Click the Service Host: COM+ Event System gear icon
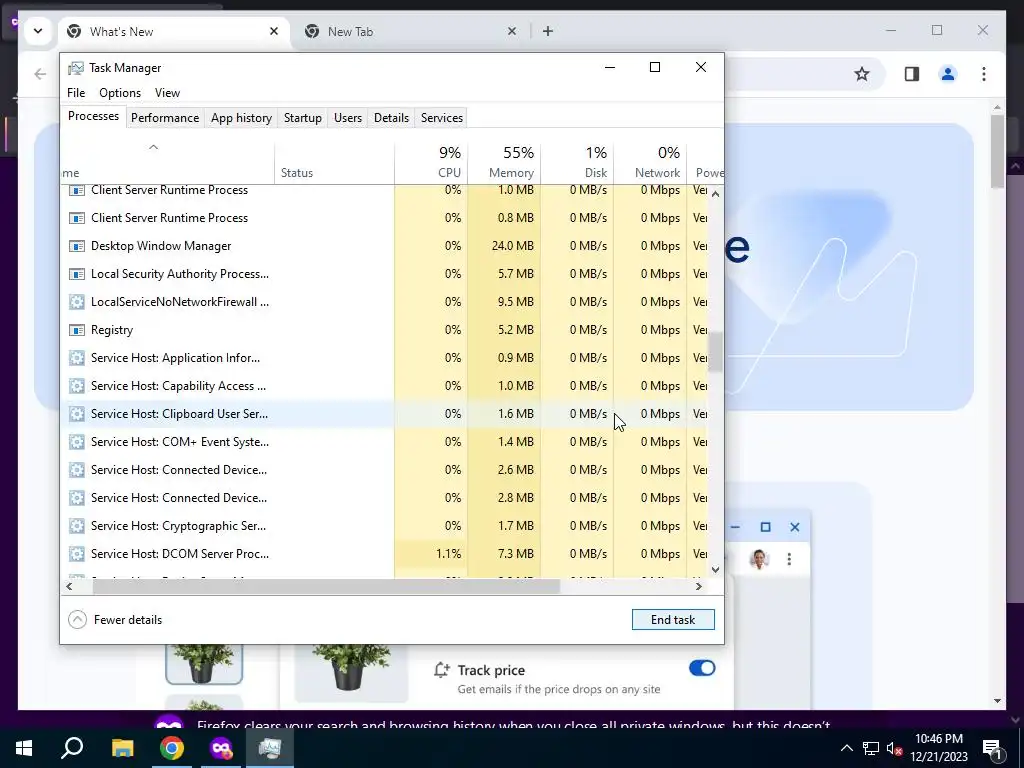Viewport: 1024px width, 768px height. (x=77, y=442)
